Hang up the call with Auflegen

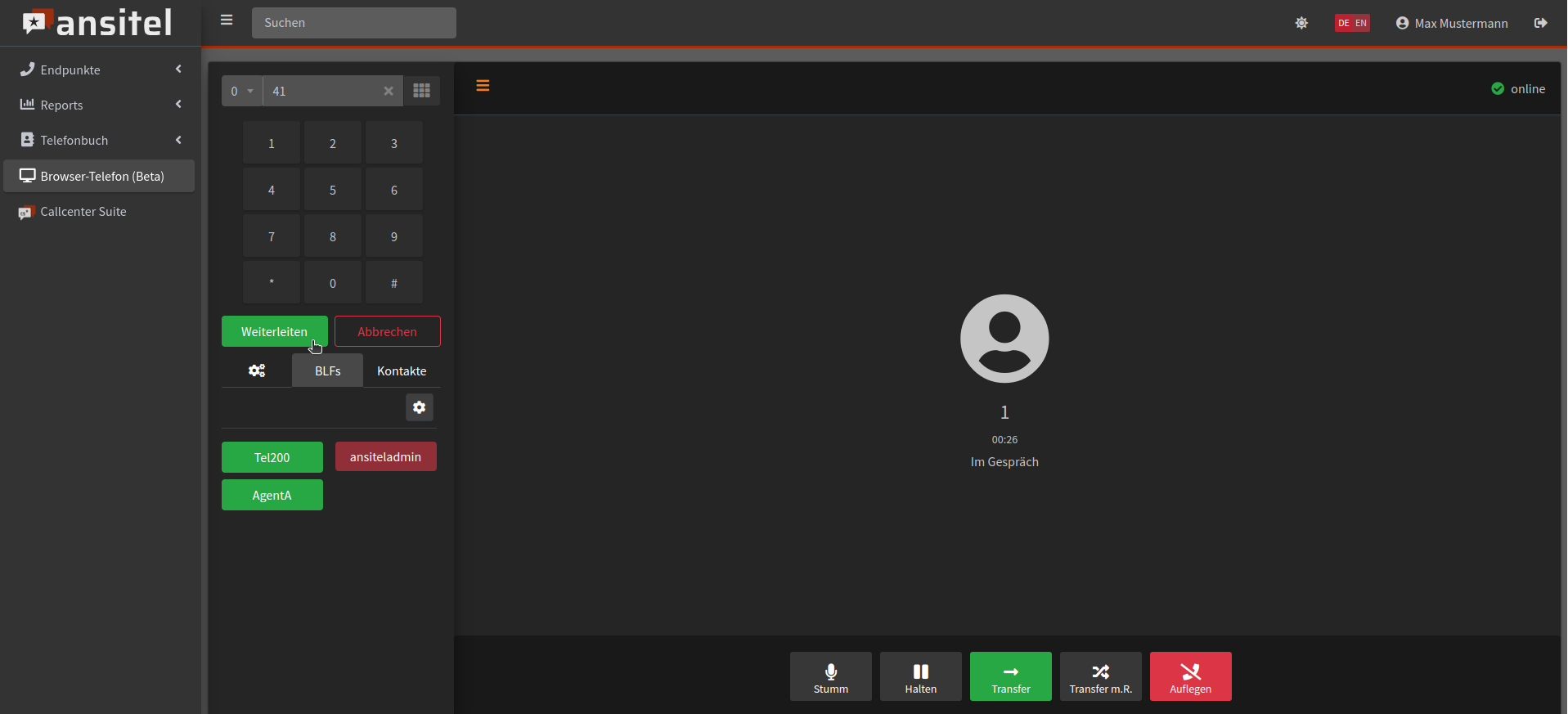(1190, 676)
